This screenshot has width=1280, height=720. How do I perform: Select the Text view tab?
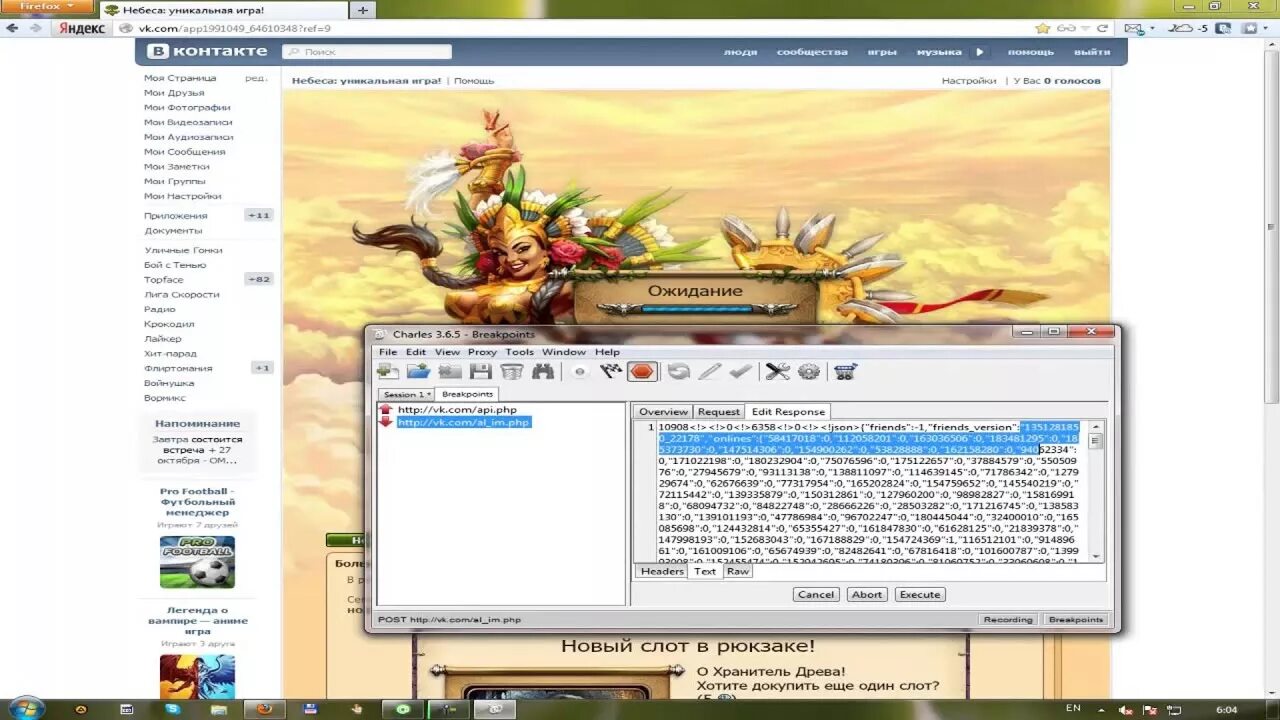coord(705,571)
